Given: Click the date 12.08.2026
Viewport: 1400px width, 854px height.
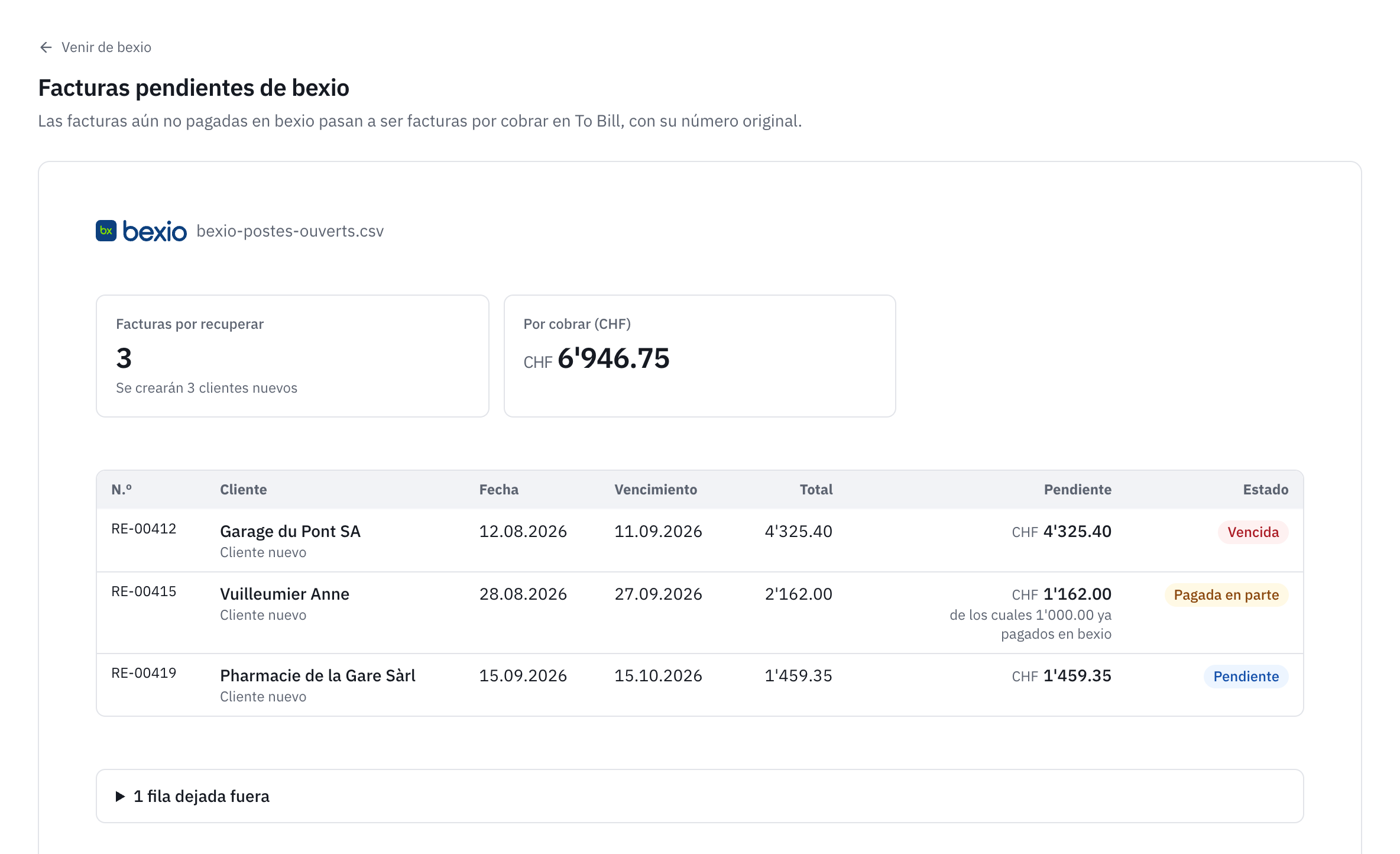Looking at the screenshot, I should (523, 531).
